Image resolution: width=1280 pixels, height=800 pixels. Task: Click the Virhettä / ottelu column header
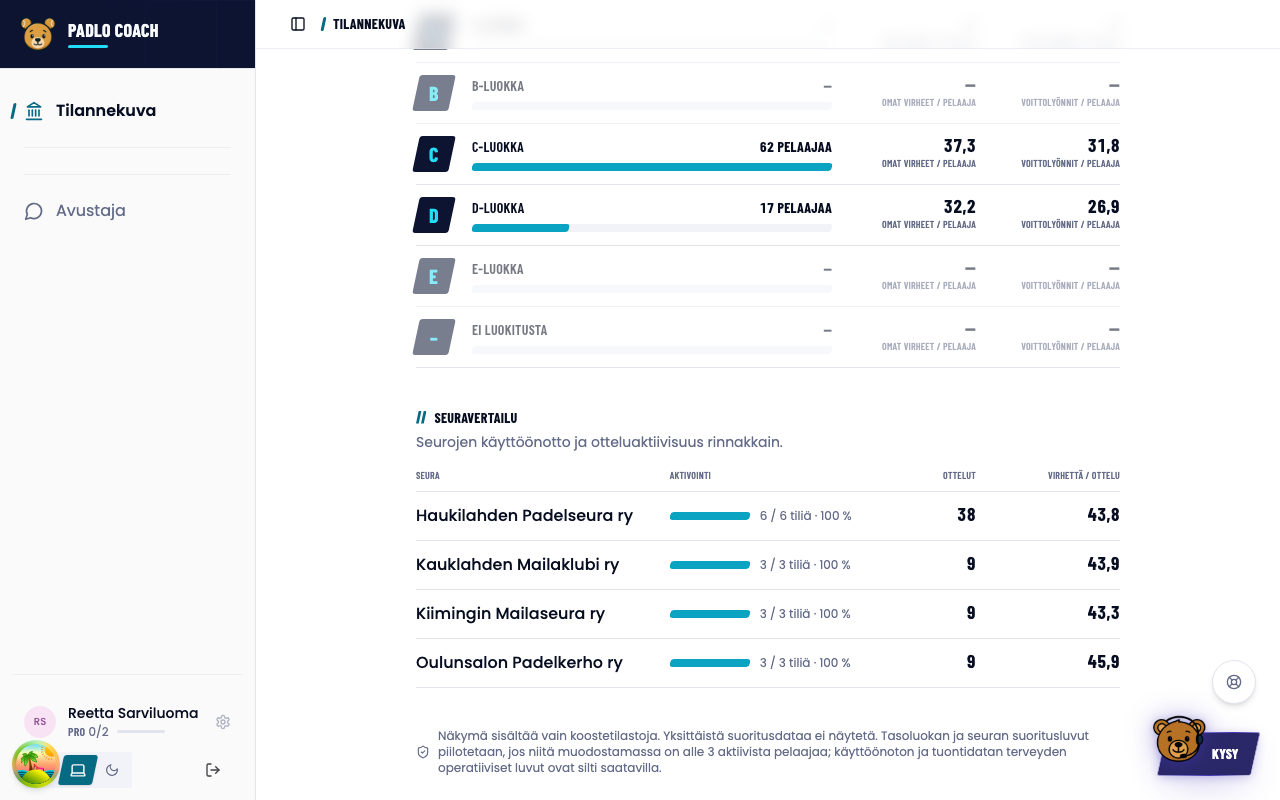1084,475
